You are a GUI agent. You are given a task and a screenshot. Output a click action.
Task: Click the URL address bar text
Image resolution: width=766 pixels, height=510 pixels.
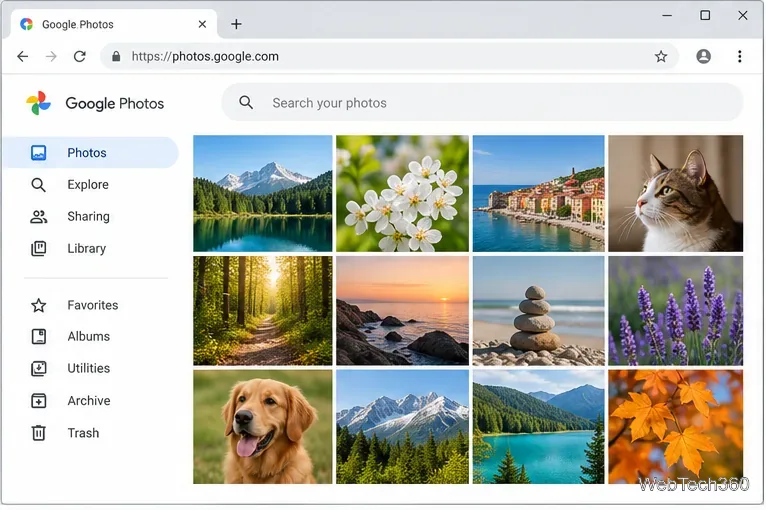(x=205, y=57)
